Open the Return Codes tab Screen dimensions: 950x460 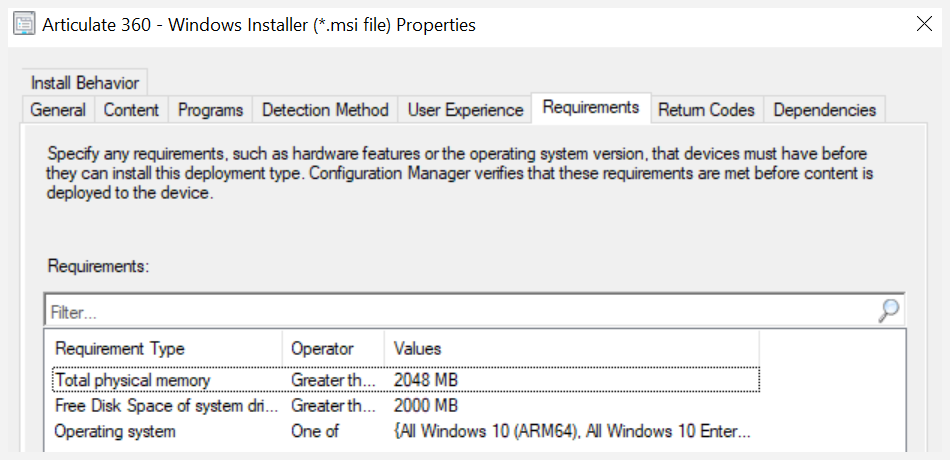click(x=706, y=110)
